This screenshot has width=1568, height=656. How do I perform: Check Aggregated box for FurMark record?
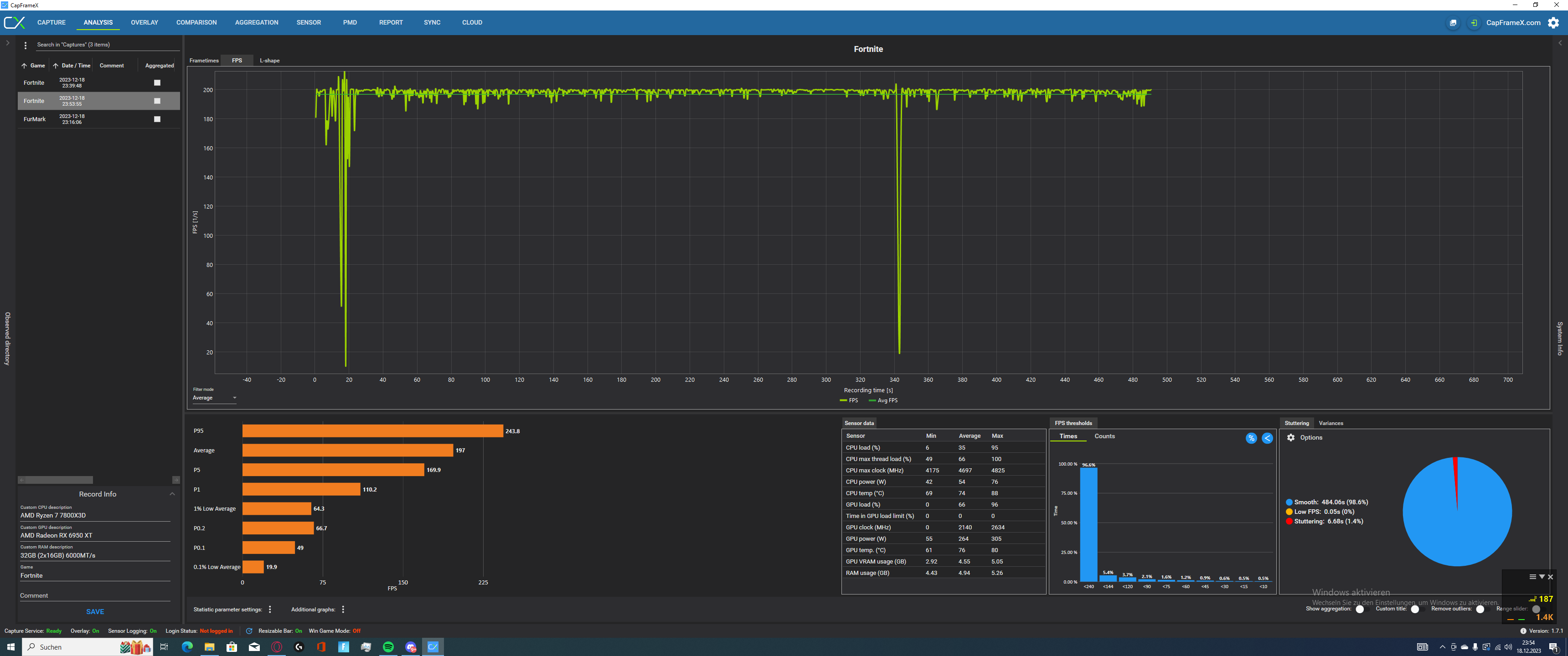pos(157,119)
